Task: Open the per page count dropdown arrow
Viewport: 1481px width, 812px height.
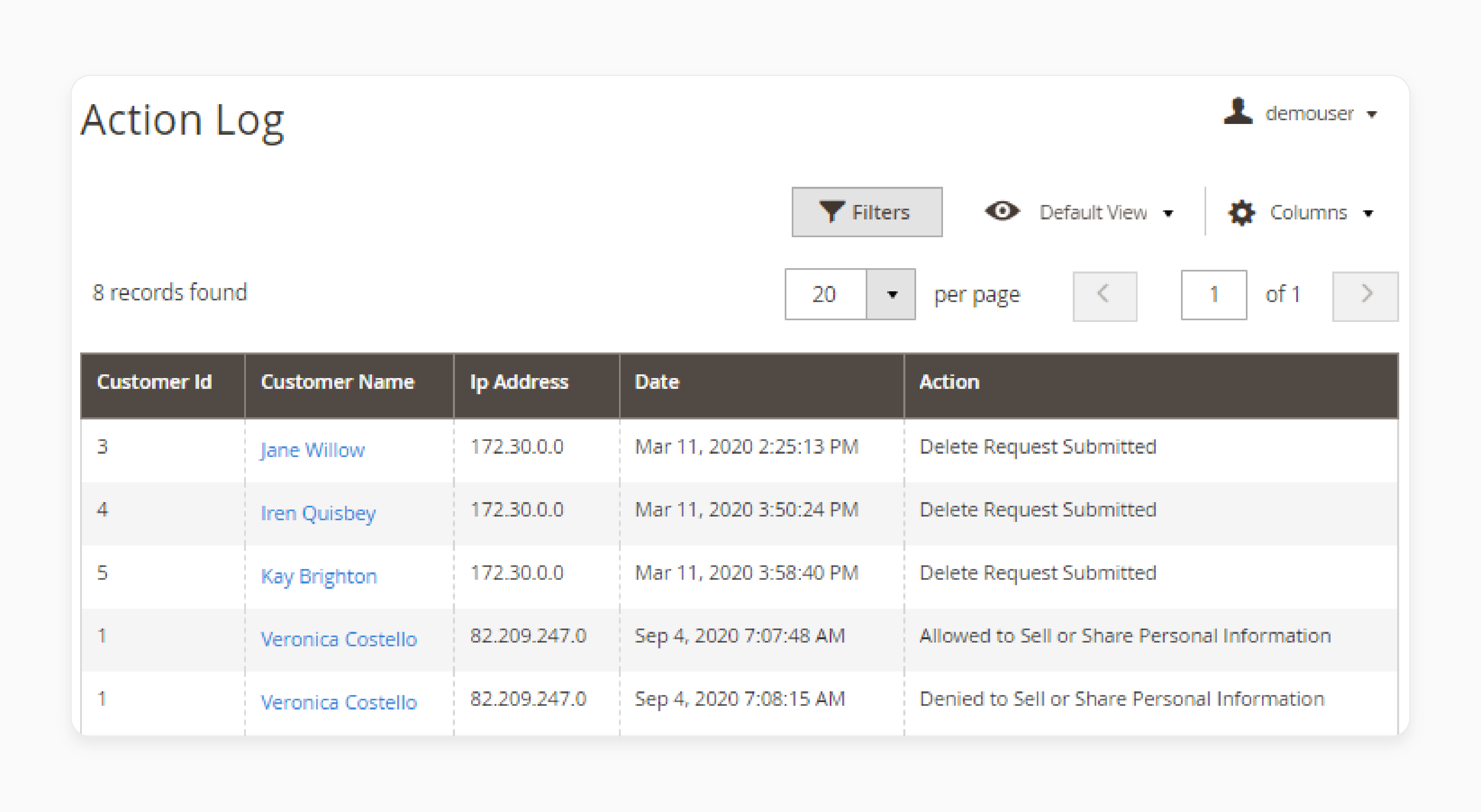Action: point(891,295)
